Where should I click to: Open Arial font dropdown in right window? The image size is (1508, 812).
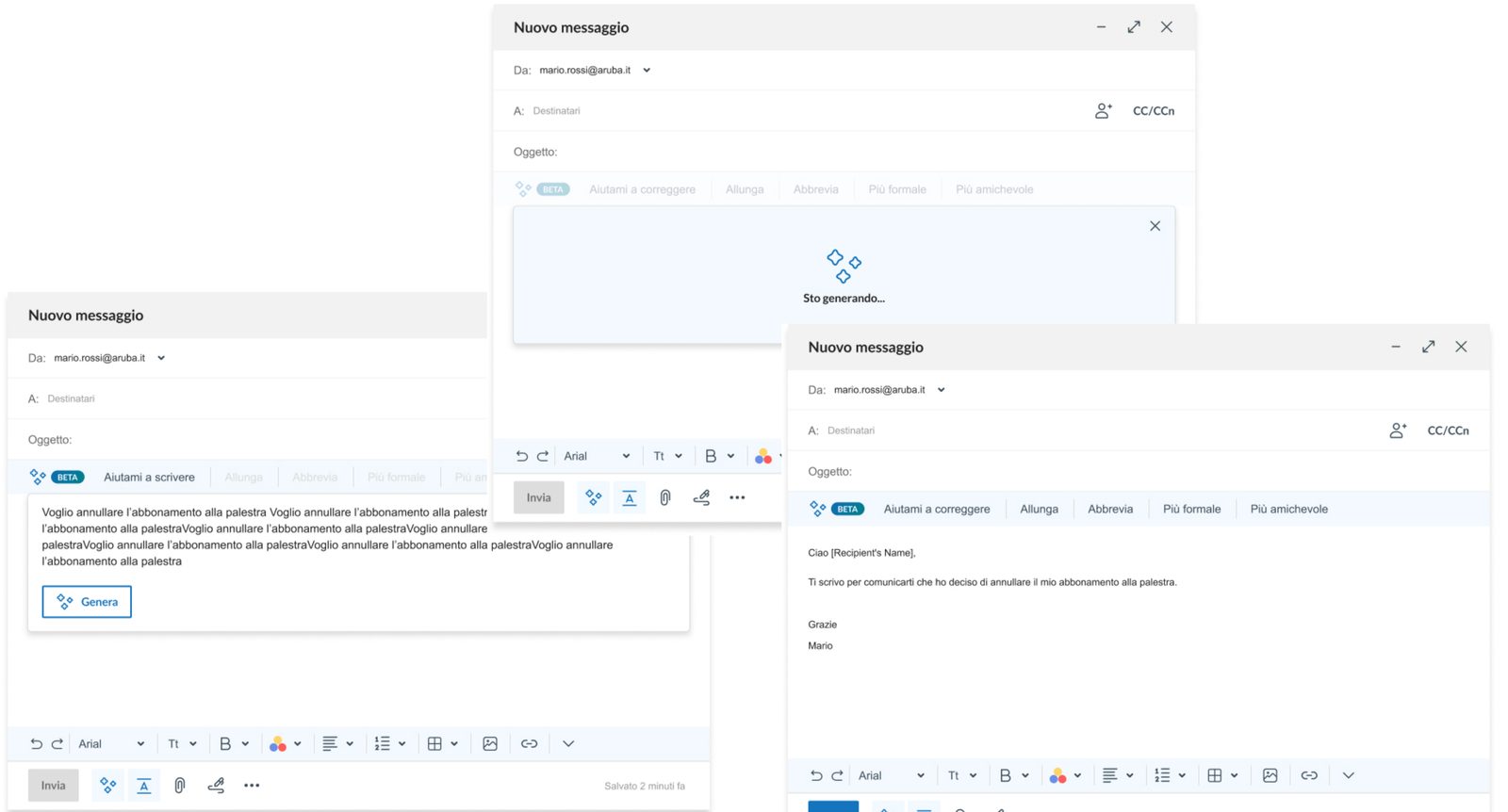pyautogui.click(x=892, y=776)
